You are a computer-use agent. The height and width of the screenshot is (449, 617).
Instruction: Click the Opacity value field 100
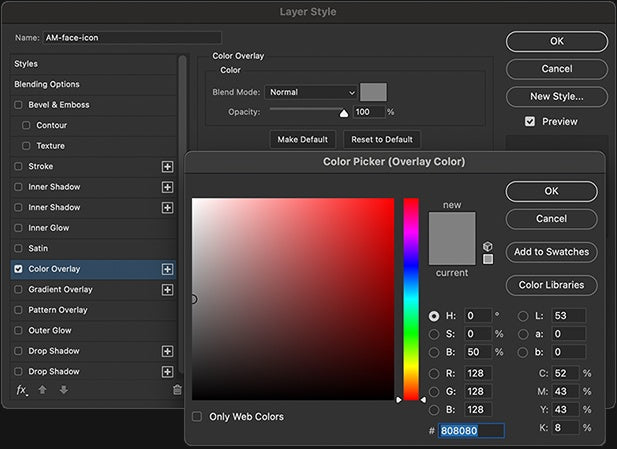coord(369,112)
